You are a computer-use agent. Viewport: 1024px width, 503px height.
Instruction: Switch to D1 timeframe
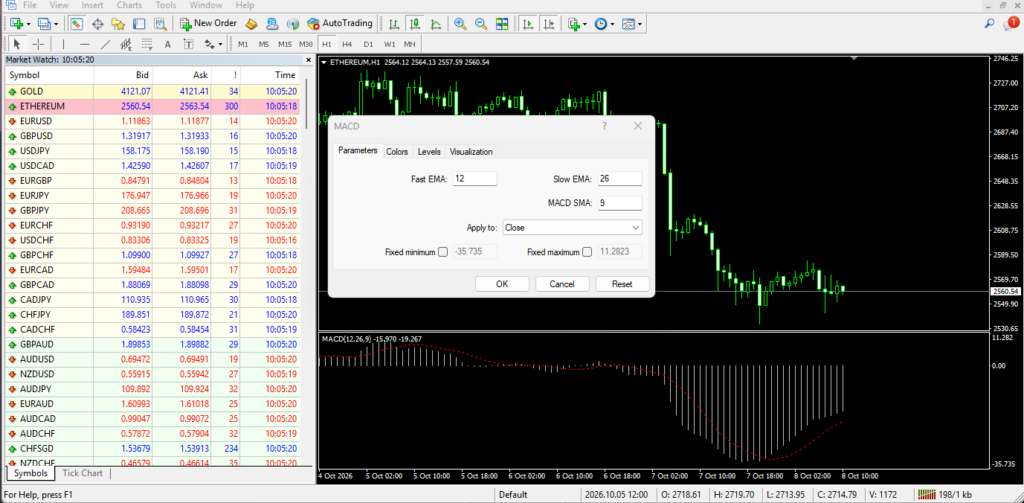368,44
